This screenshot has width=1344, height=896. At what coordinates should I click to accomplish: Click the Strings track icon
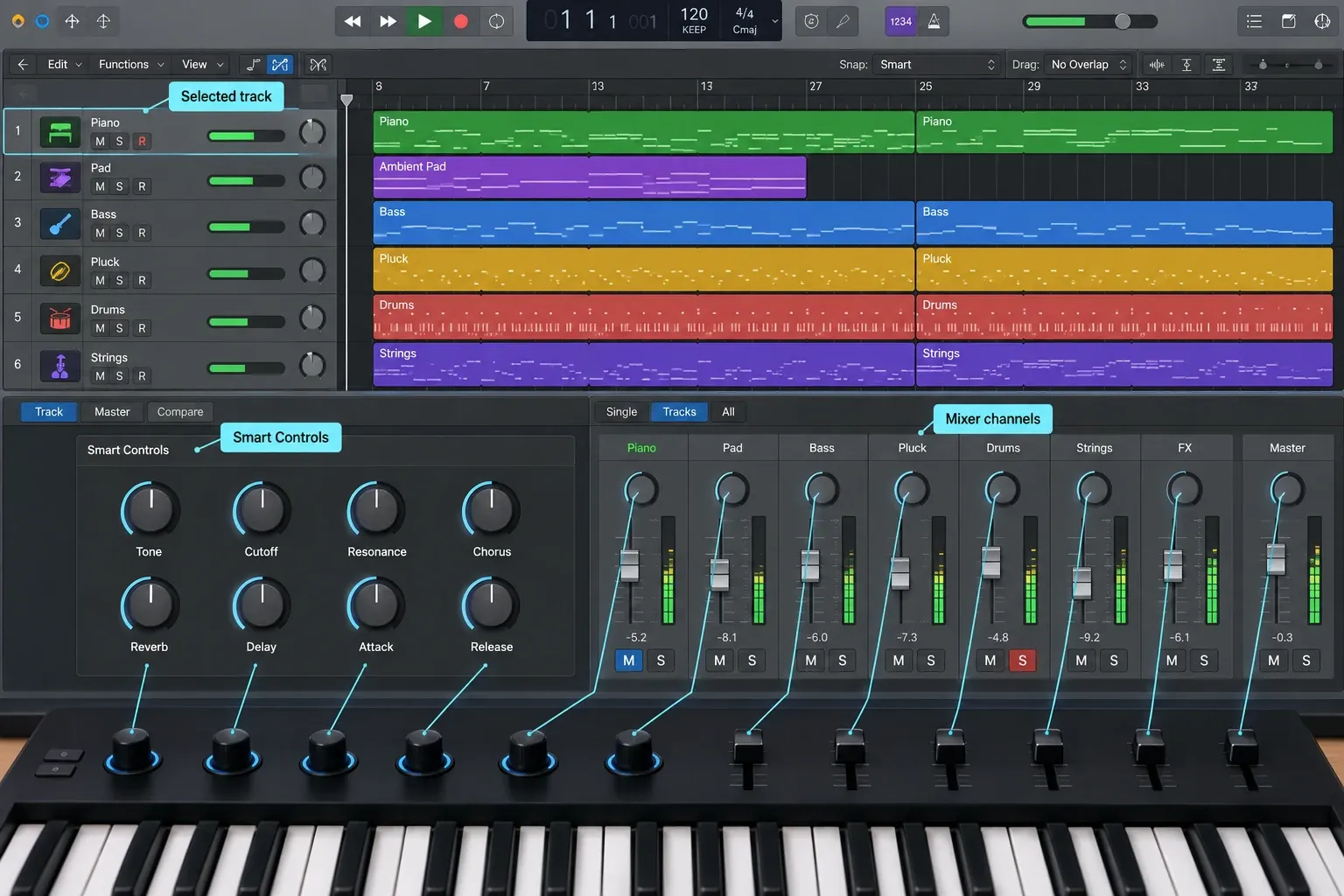(x=59, y=366)
